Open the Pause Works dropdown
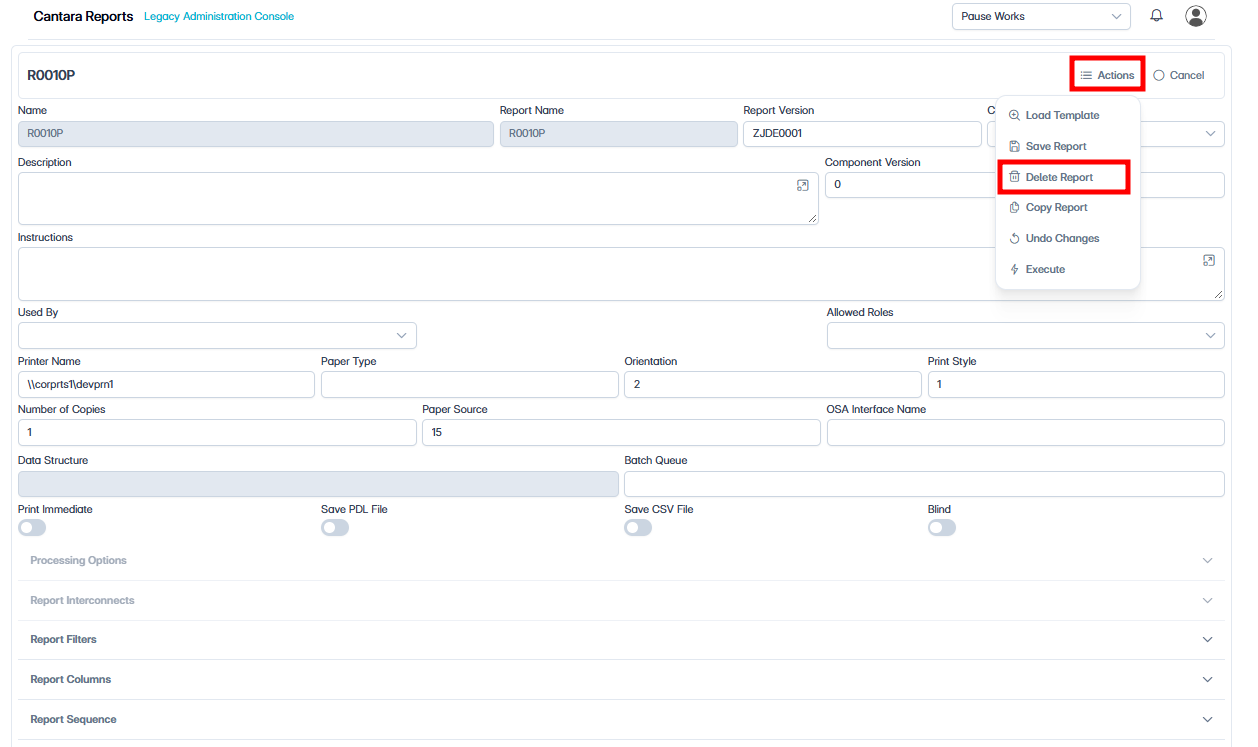Viewport: 1258px width, 747px height. 1041,16
